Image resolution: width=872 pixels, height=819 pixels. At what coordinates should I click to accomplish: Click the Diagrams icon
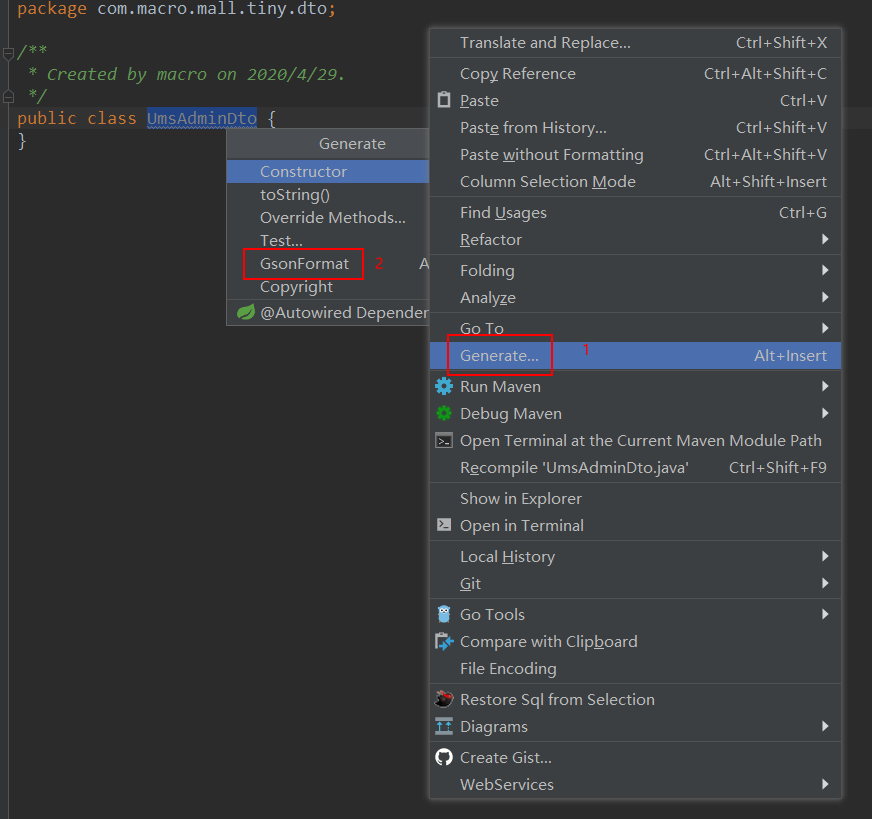444,727
